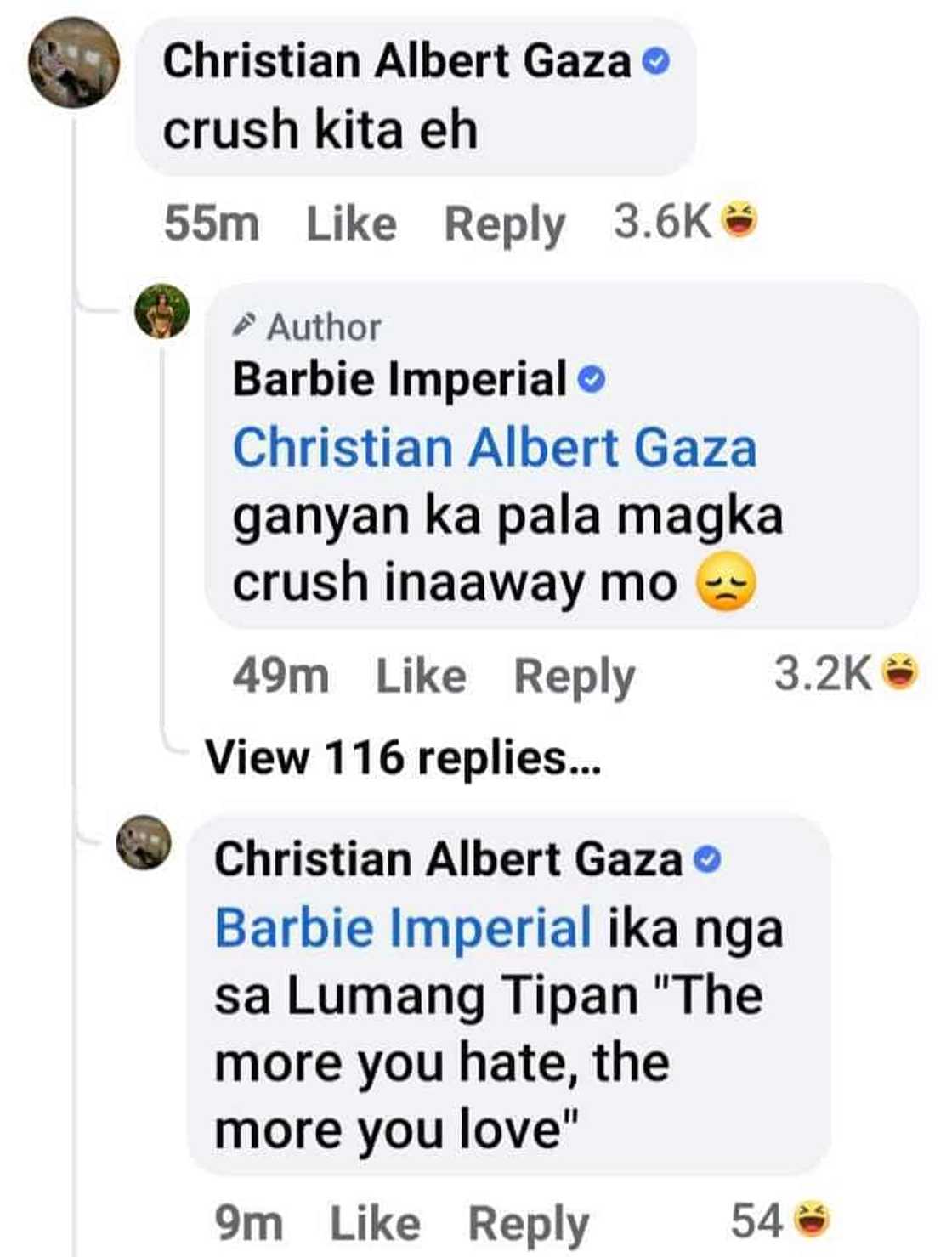The width and height of the screenshot is (952, 1257).
Task: Click verified badge on the last reply's name
Action: pyautogui.click(x=707, y=860)
